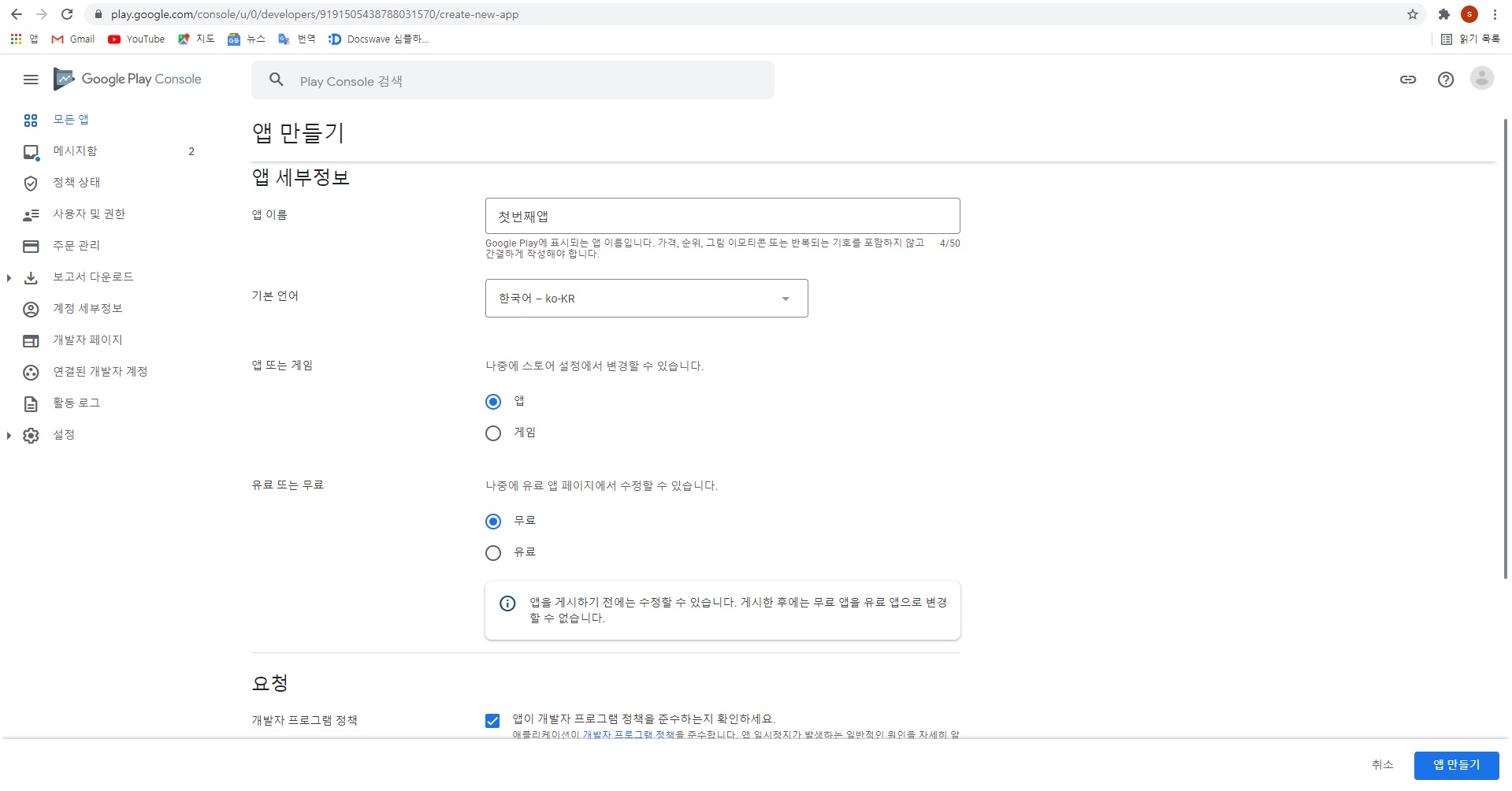
Task: Click the browser address bar URL
Action: click(x=314, y=14)
